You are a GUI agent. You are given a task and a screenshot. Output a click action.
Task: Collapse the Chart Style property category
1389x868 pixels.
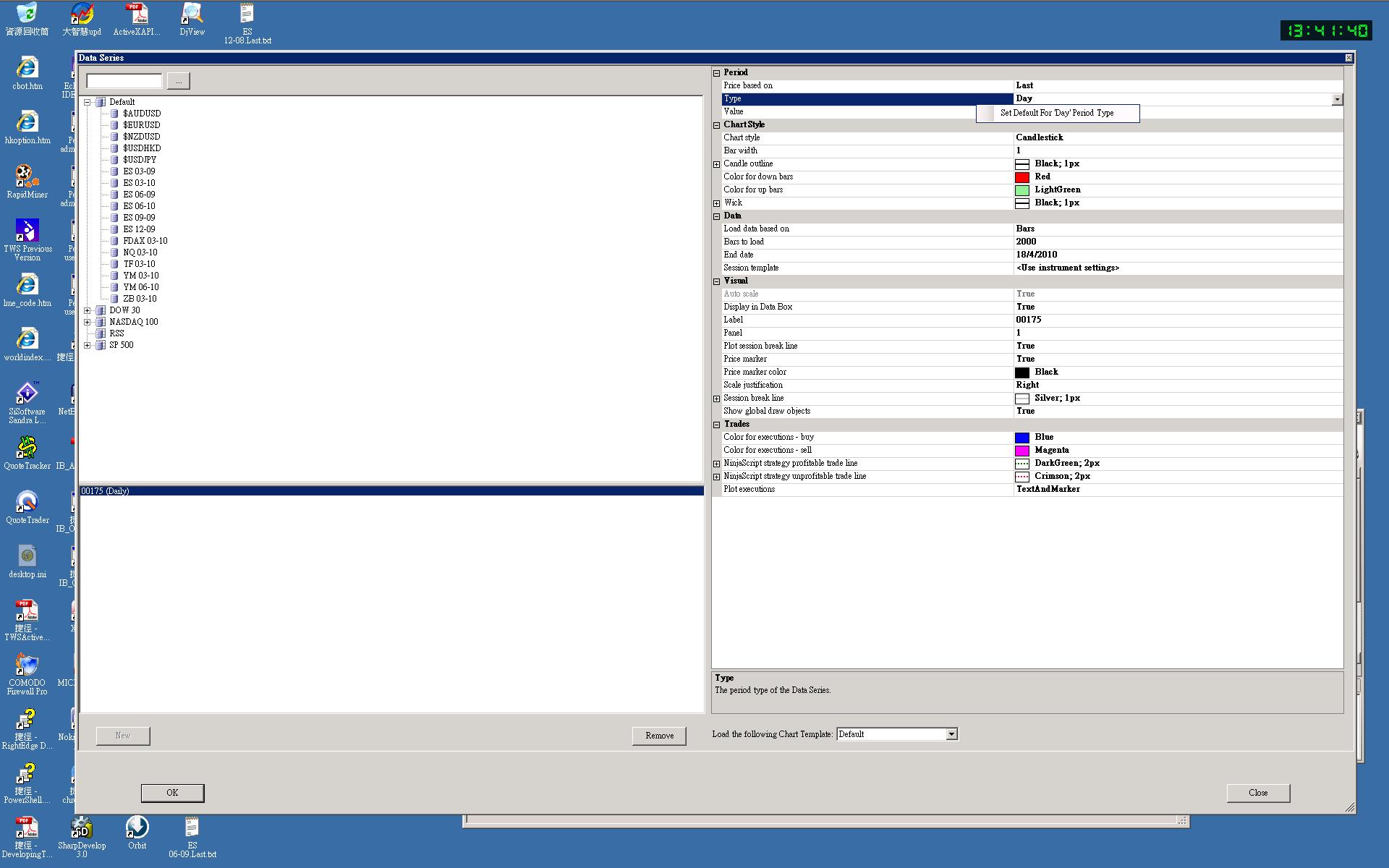pos(717,125)
